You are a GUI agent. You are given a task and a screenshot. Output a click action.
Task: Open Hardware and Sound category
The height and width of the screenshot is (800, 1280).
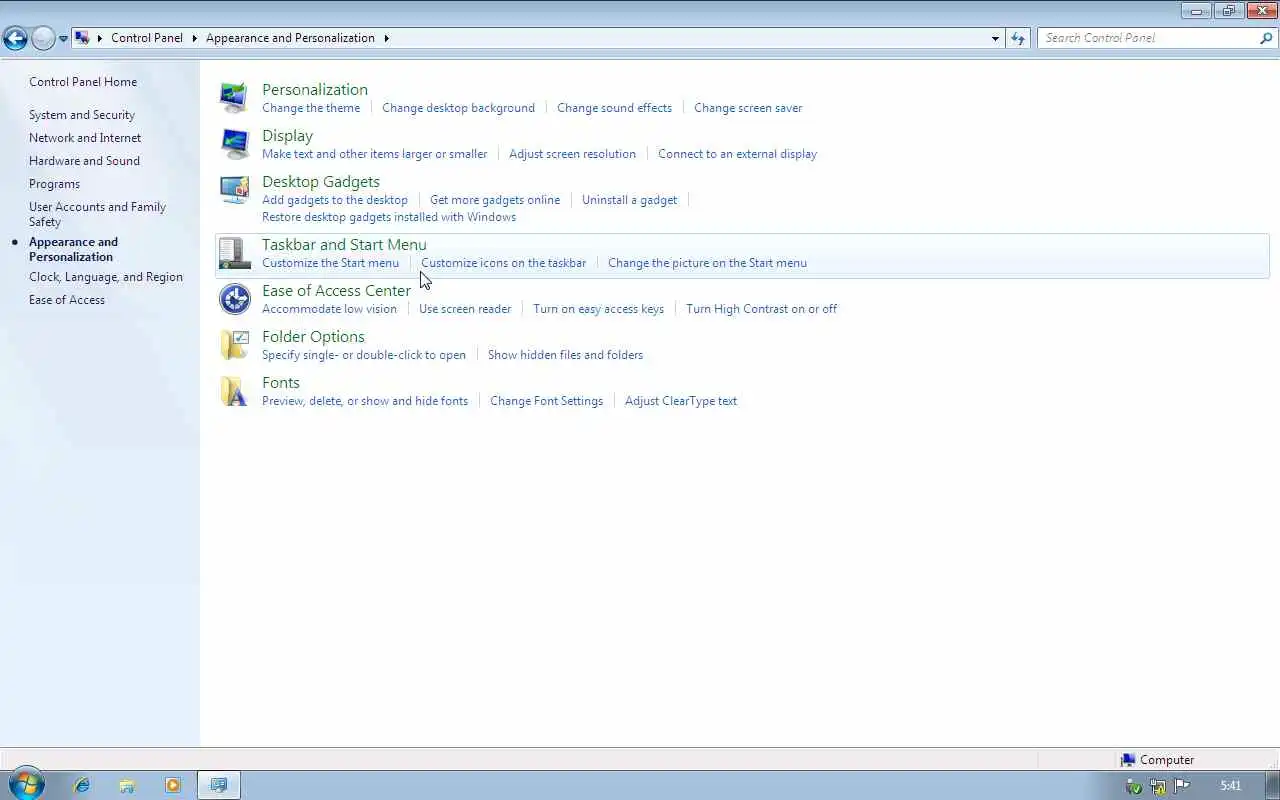coord(84,161)
